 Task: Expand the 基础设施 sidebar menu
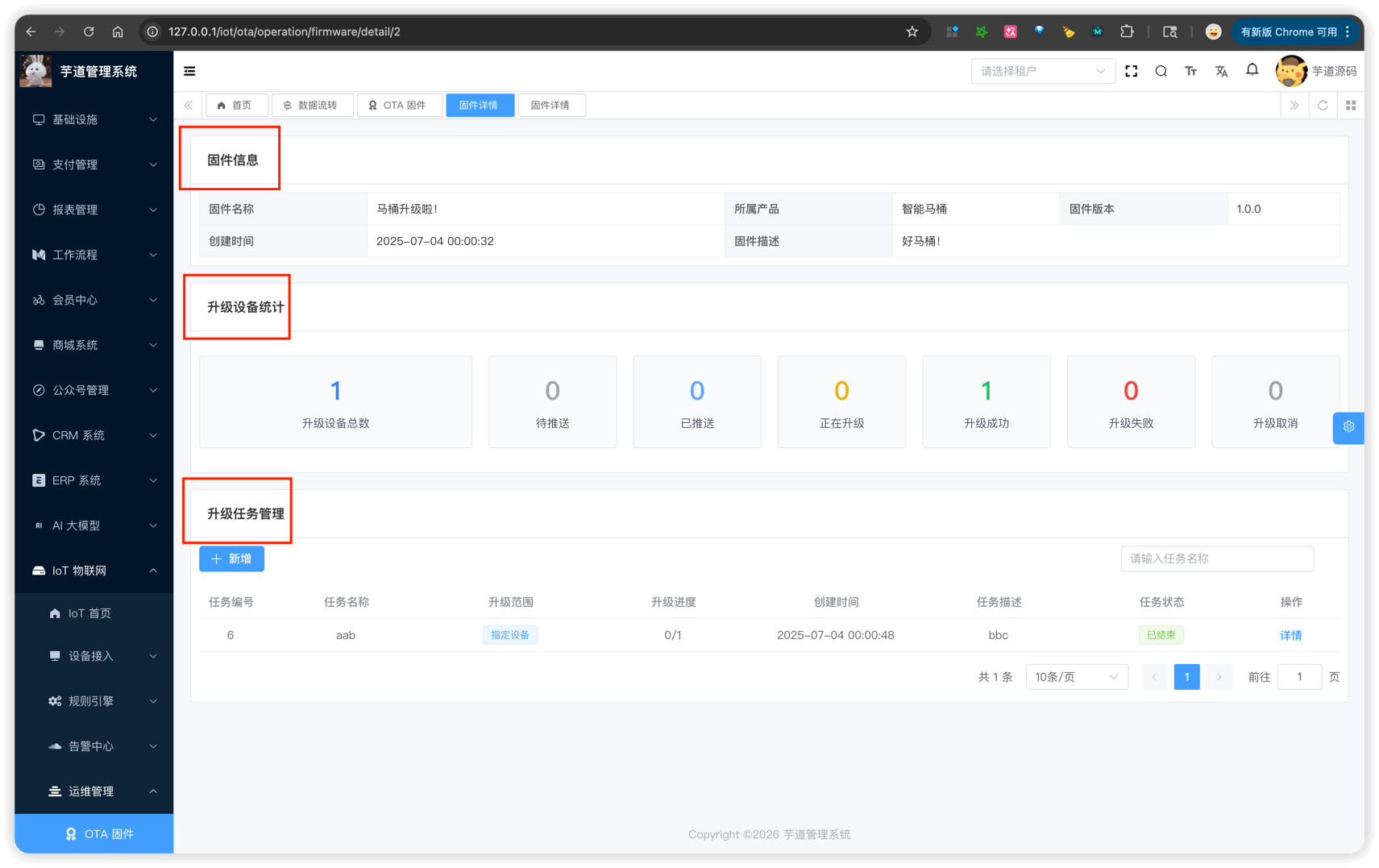click(x=94, y=119)
